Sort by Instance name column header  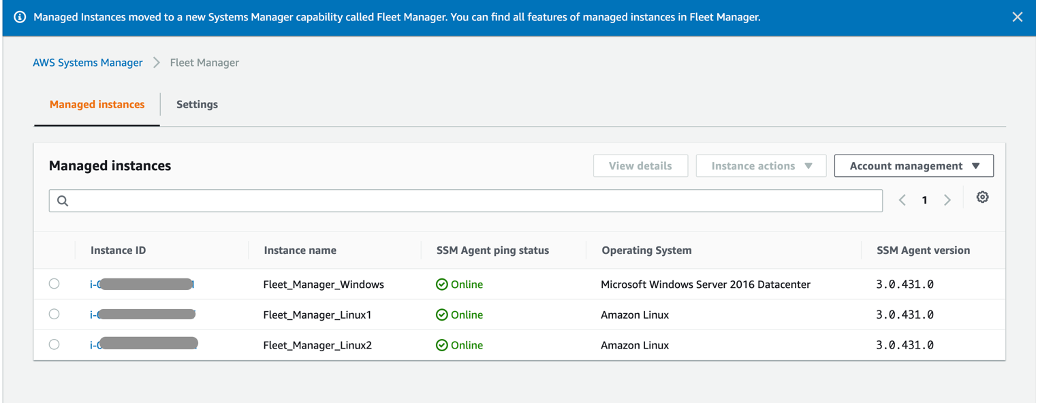point(300,251)
